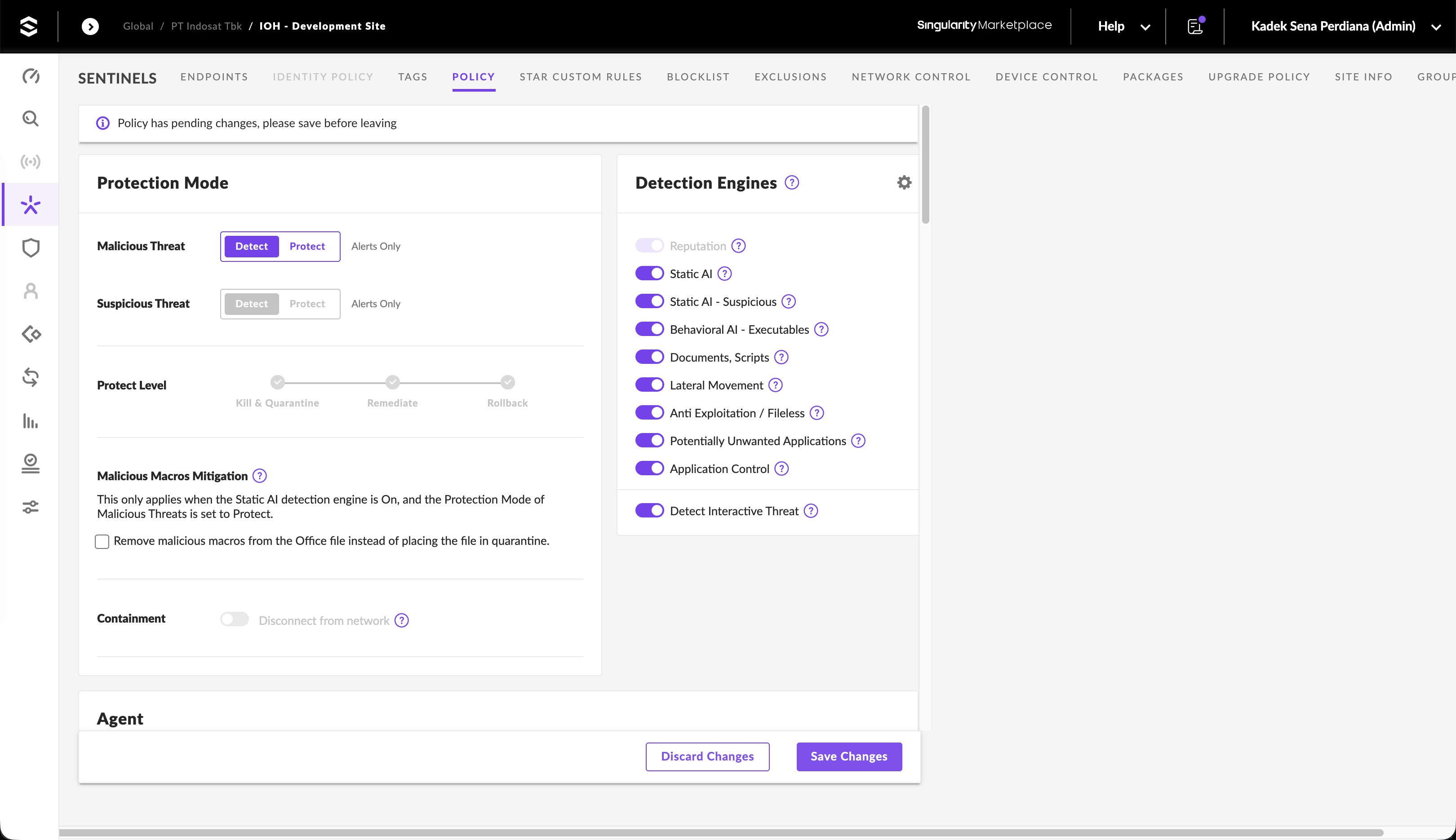Click the horizontal bottom scrollbar
Viewport: 1456px width, 840px height.
tap(721, 832)
